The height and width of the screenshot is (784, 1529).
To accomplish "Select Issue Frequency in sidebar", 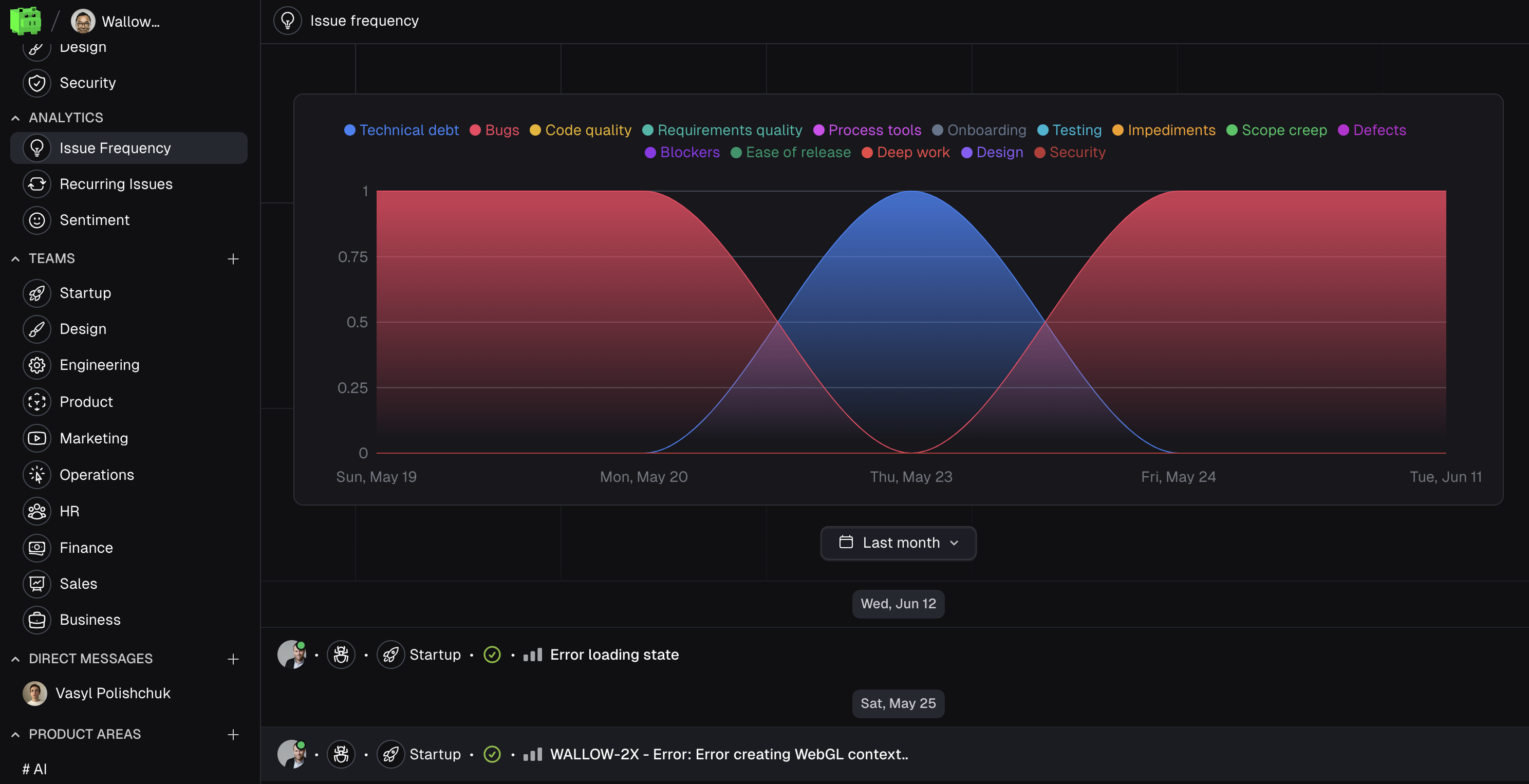I will click(x=115, y=148).
